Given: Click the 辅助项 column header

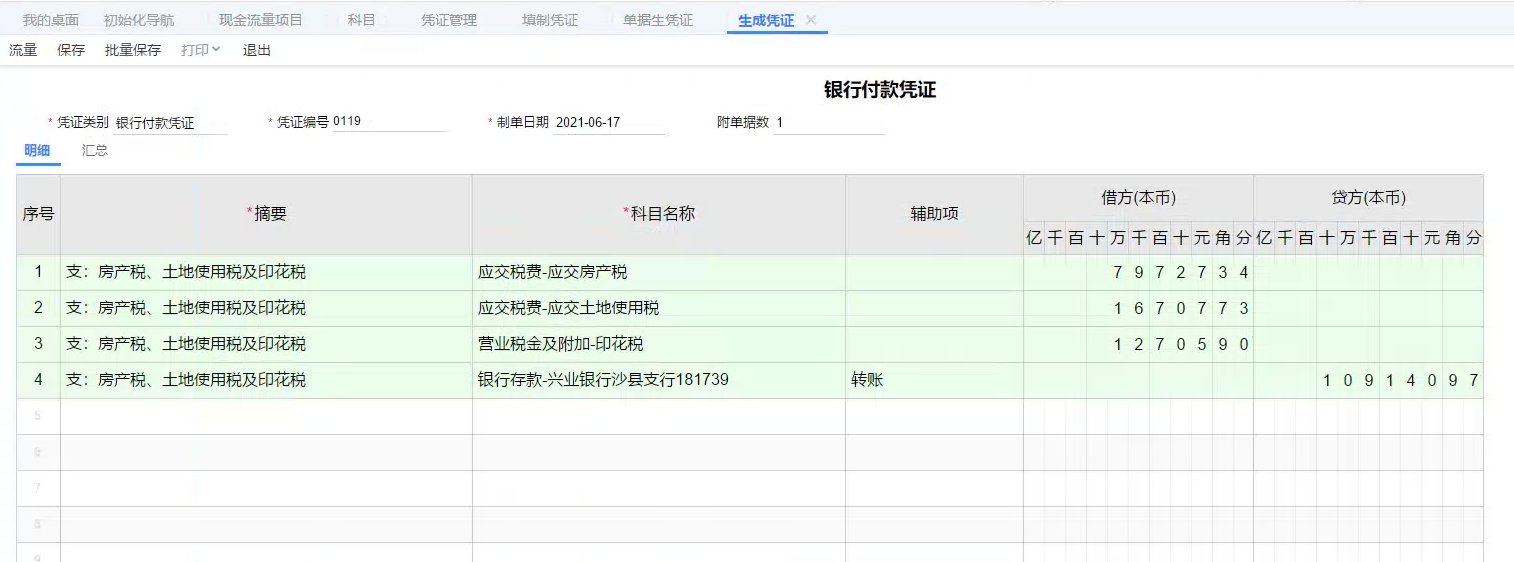Looking at the screenshot, I should [934, 214].
